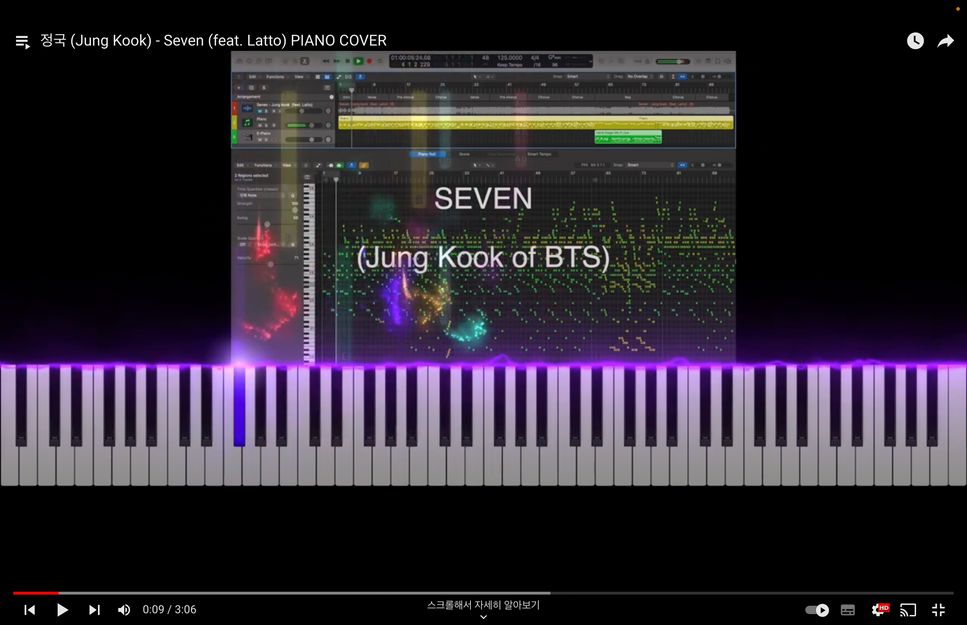Toggle the Autoplay switch off
967x625 pixels.
pyautogui.click(x=817, y=610)
